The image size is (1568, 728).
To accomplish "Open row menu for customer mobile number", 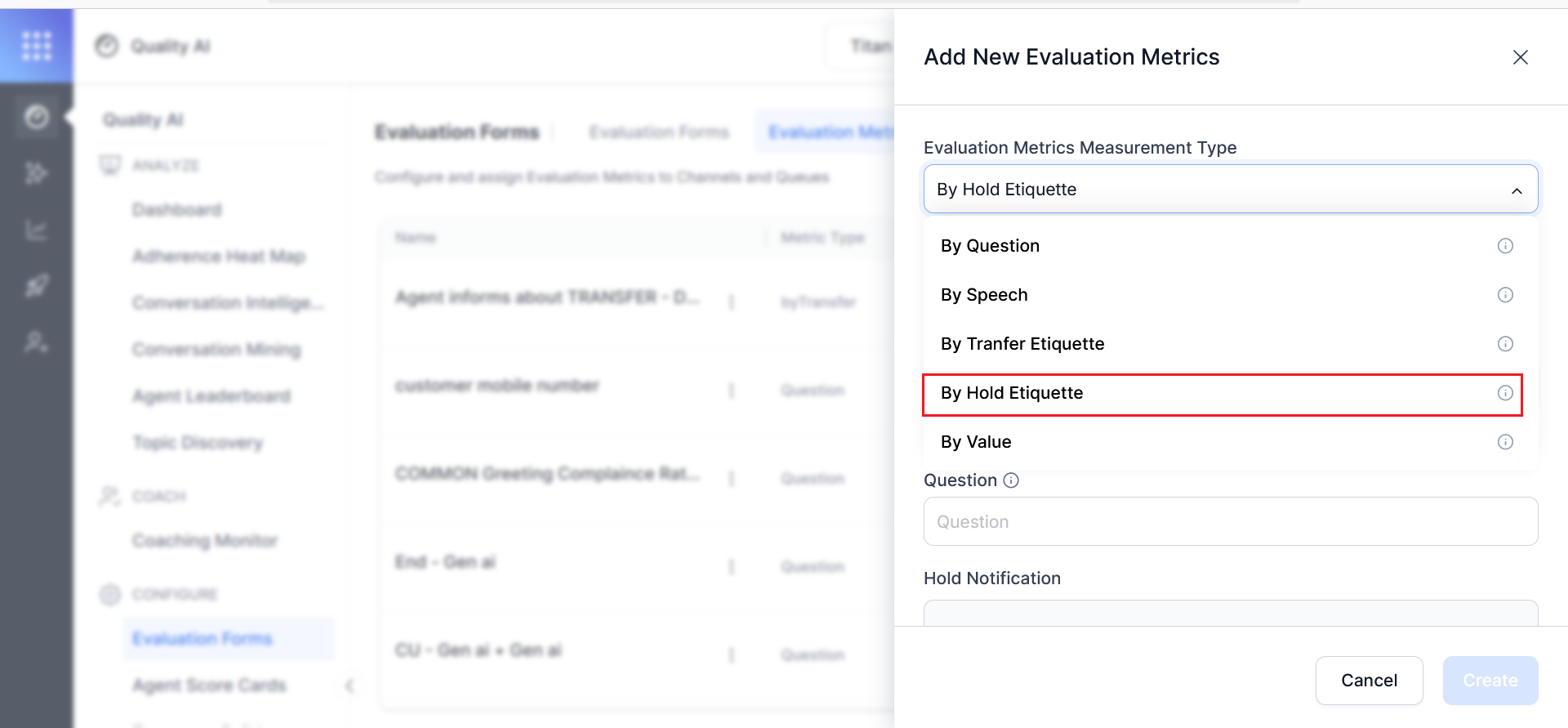I will (x=732, y=391).
